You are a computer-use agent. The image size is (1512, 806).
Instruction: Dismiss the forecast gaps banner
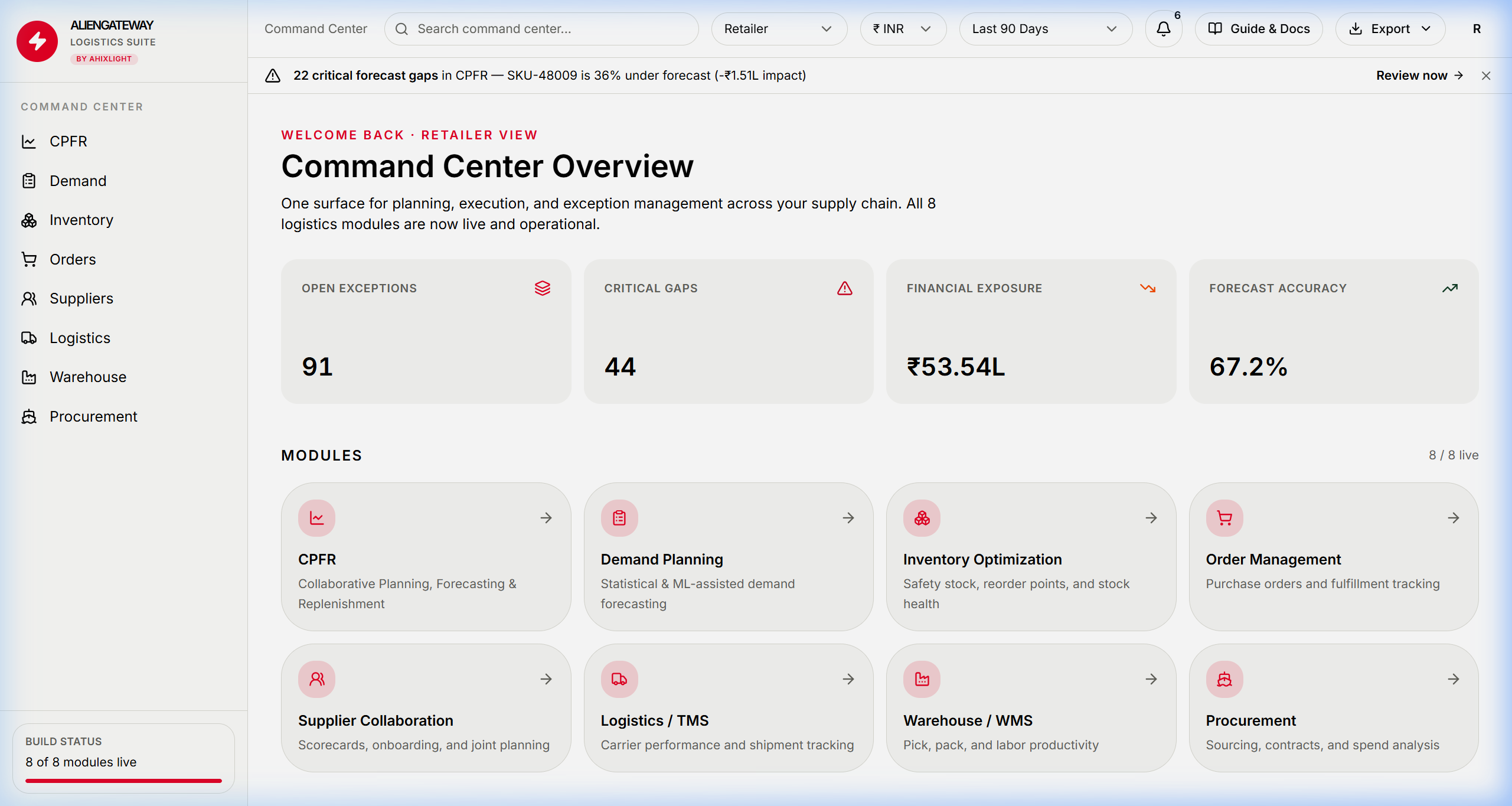[1486, 76]
